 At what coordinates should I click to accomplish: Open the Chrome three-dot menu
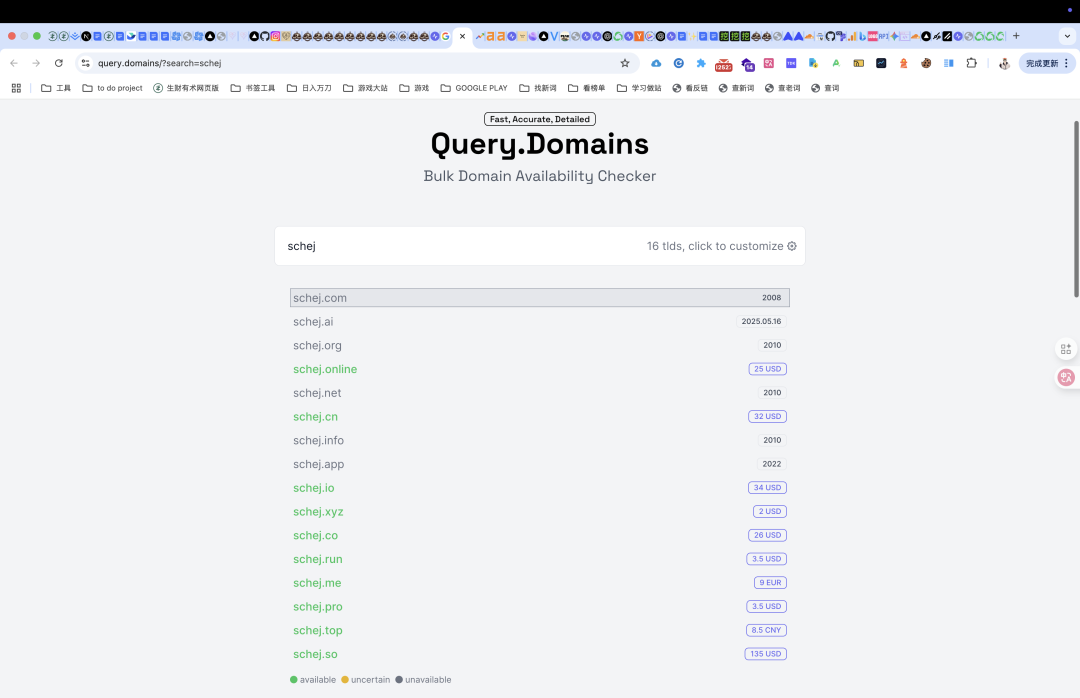1066,63
